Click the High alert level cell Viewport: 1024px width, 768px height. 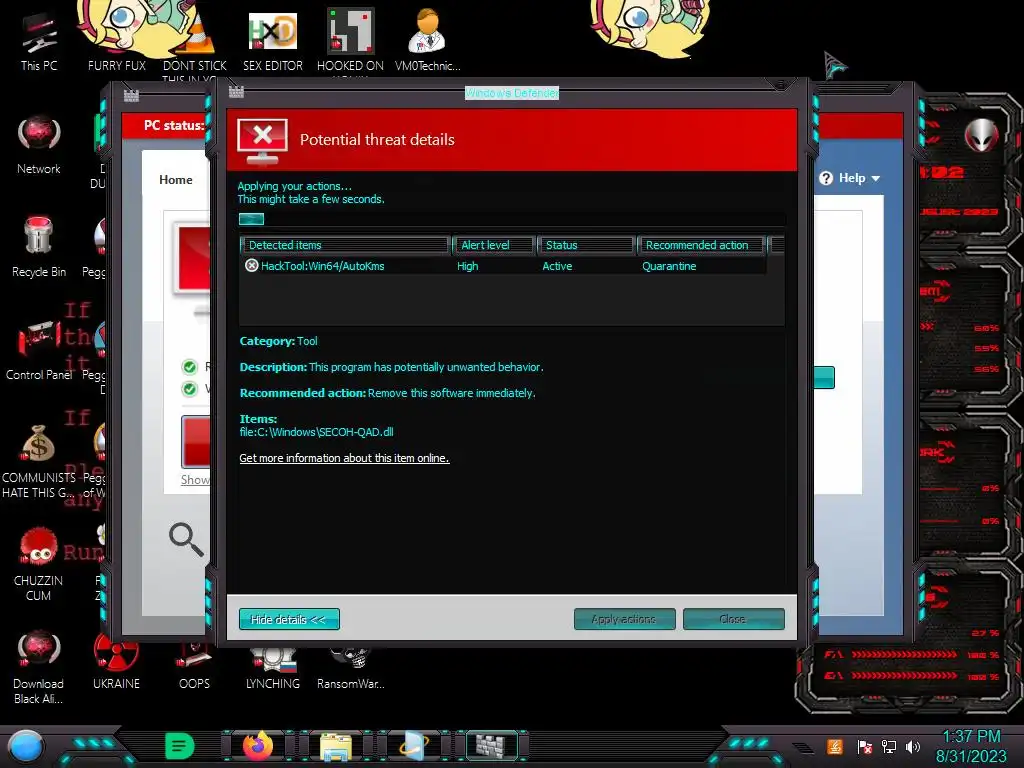point(468,266)
